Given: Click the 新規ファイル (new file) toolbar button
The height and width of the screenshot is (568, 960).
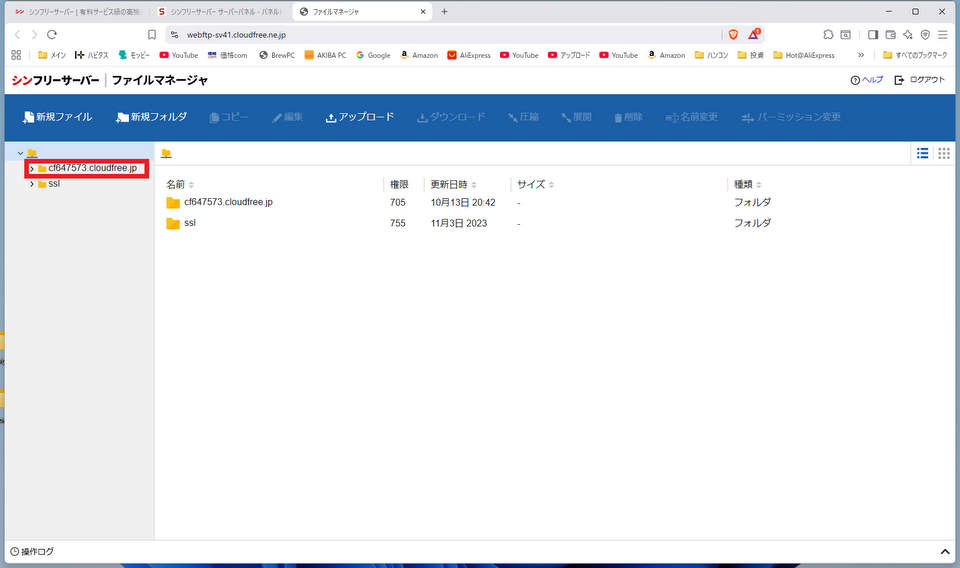Looking at the screenshot, I should click(x=56, y=117).
